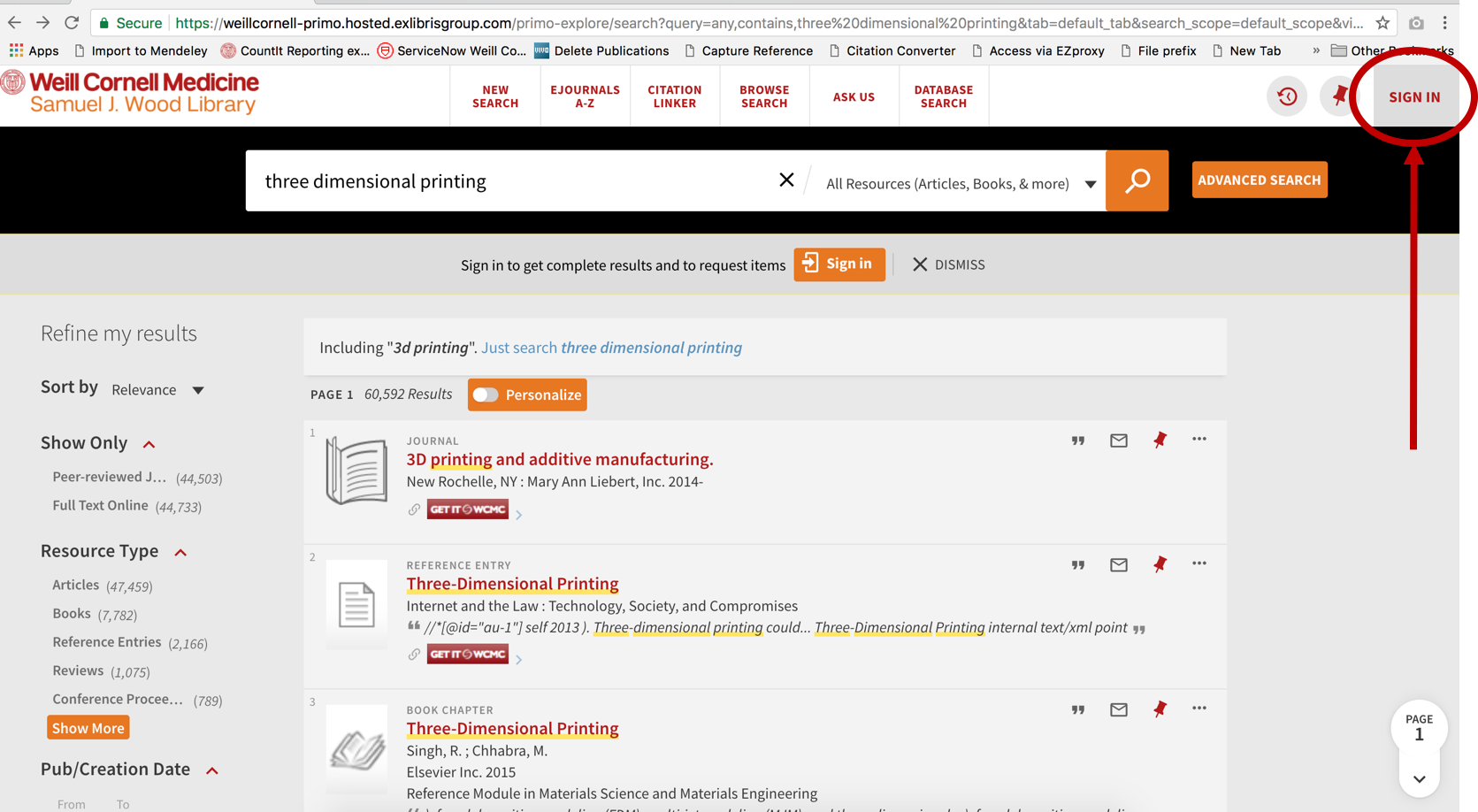Go back in browser history
The height and width of the screenshot is (812, 1478).
(14, 22)
